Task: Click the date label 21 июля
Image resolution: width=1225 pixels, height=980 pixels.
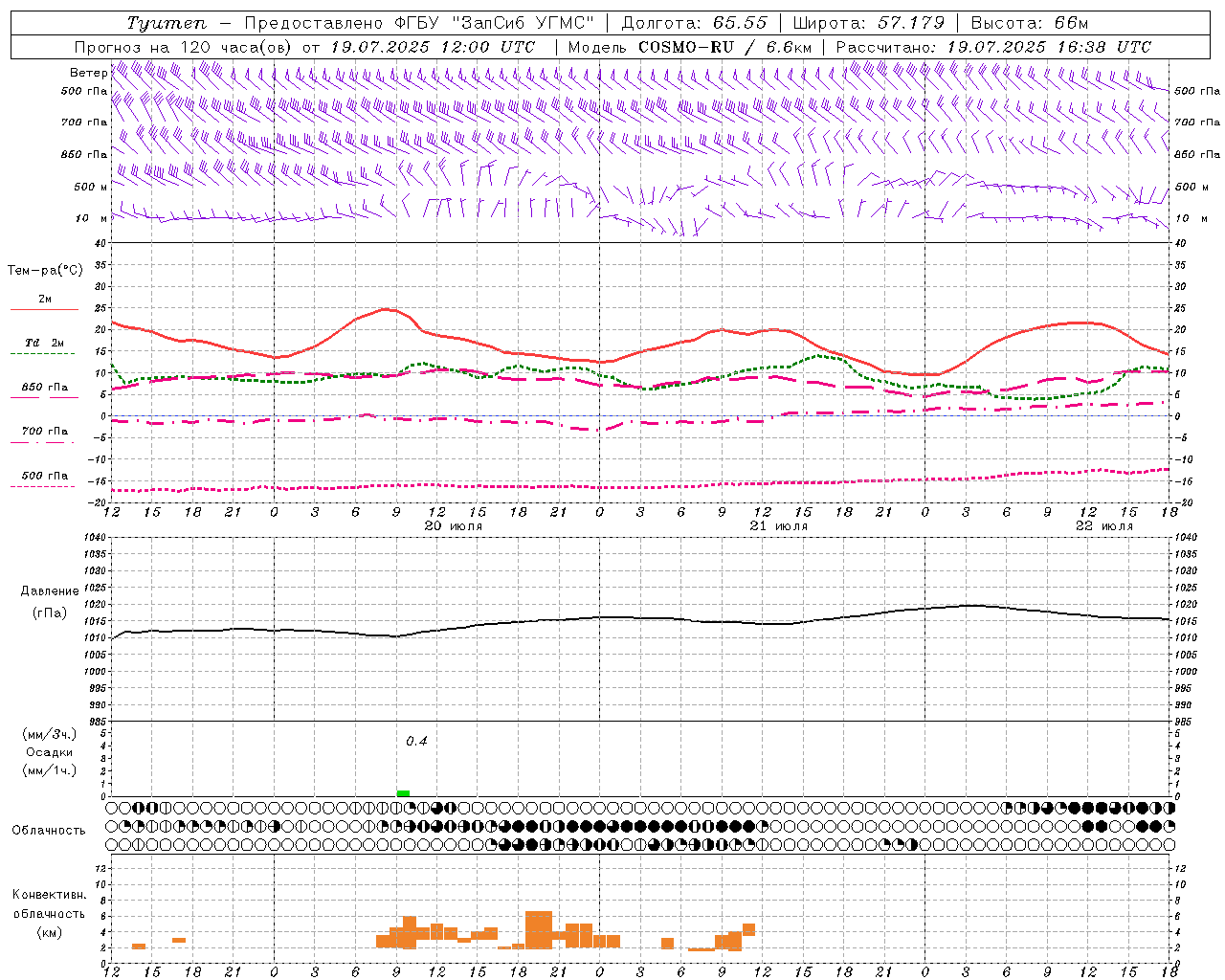Action: click(779, 526)
